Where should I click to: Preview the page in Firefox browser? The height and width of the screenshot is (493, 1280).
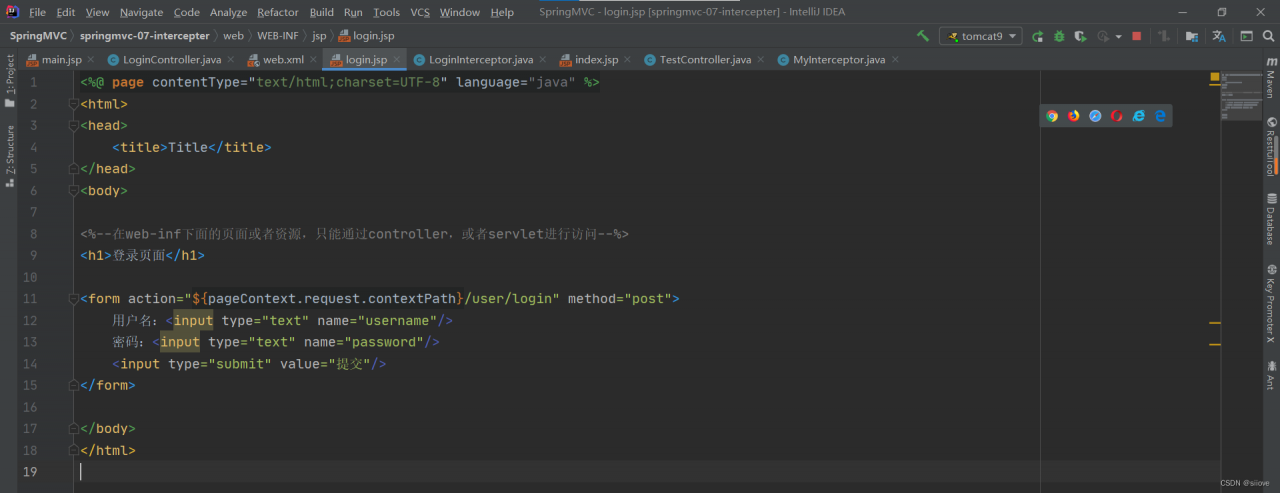(x=1074, y=116)
